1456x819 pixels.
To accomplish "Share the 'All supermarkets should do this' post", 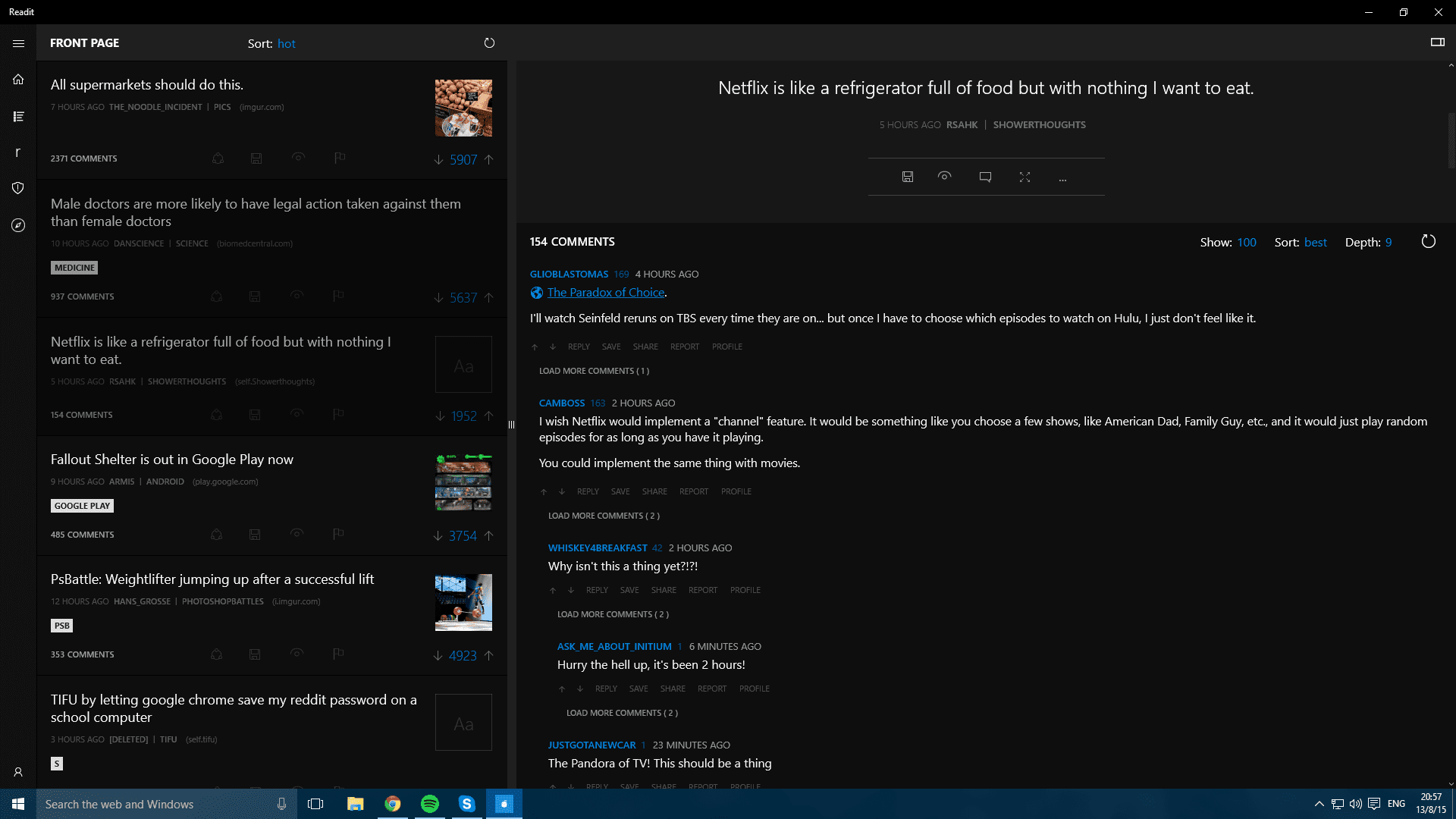I will [x=218, y=158].
